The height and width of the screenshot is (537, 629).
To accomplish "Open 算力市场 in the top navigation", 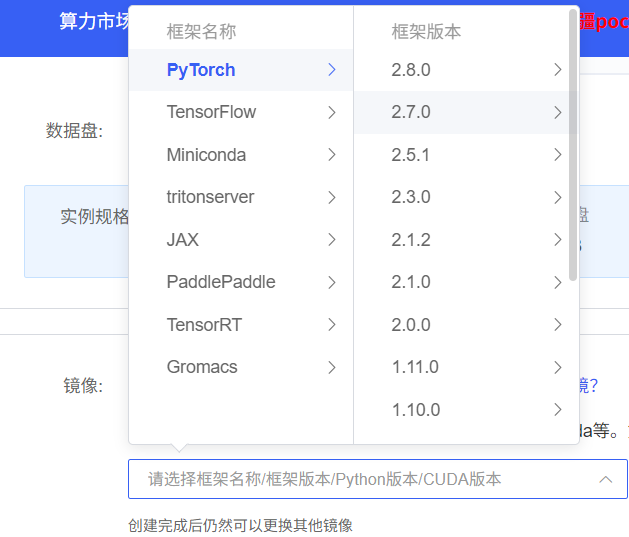I will [x=95, y=21].
